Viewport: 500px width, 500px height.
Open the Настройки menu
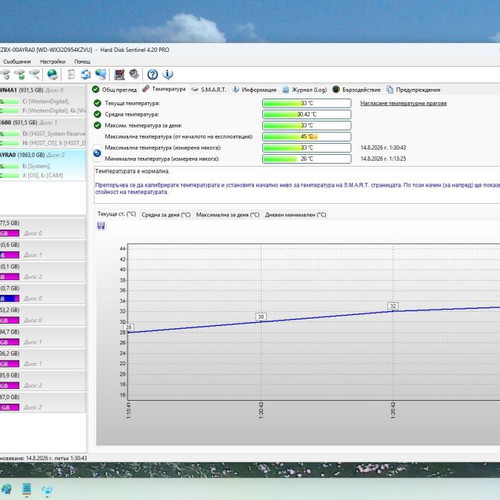point(53,62)
